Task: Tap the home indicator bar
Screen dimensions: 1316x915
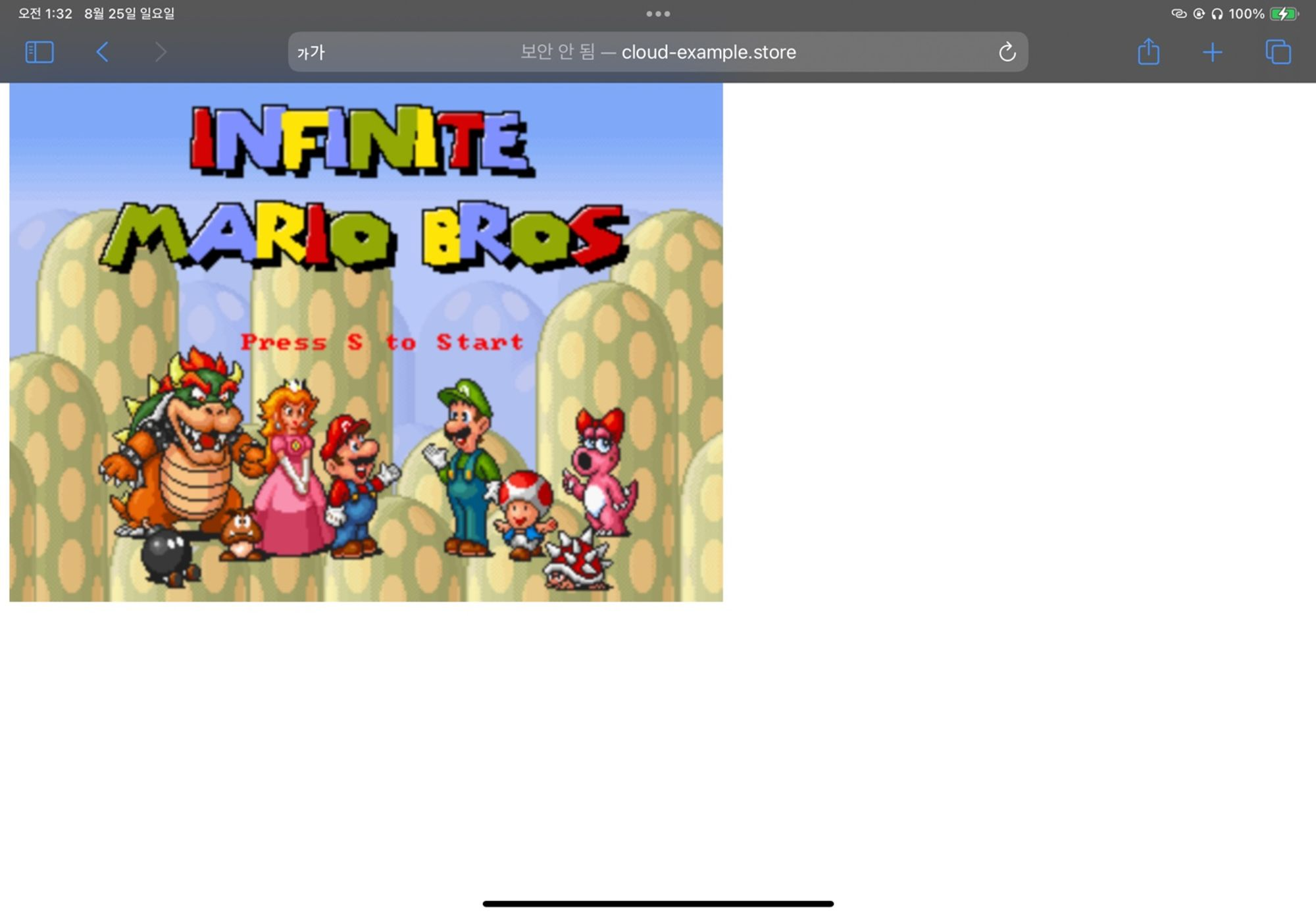Action: pos(658,904)
